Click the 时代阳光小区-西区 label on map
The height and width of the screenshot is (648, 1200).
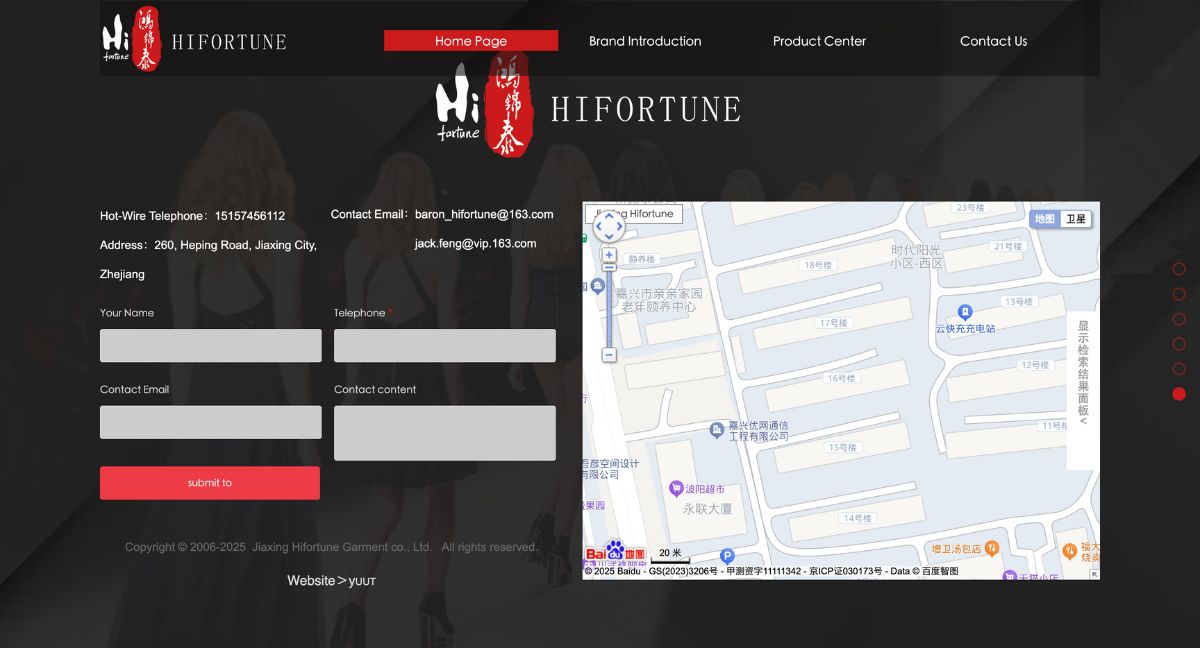[917, 256]
